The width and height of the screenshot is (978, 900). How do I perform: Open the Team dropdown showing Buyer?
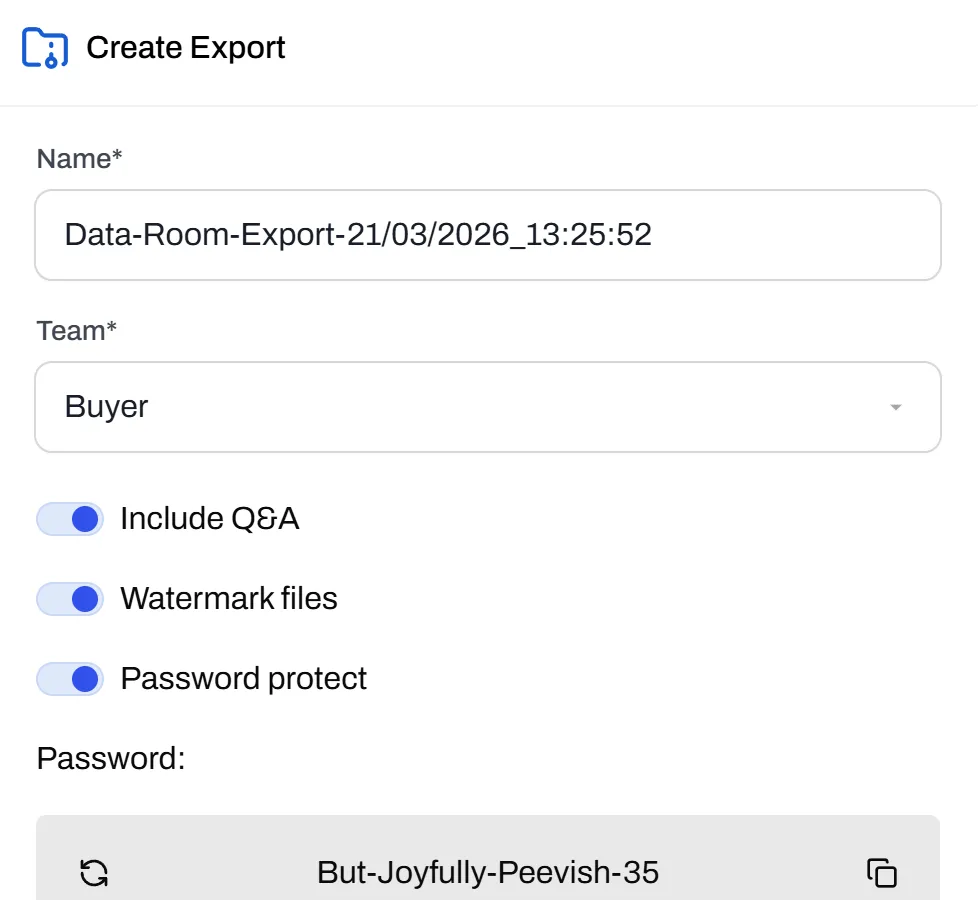coord(488,406)
